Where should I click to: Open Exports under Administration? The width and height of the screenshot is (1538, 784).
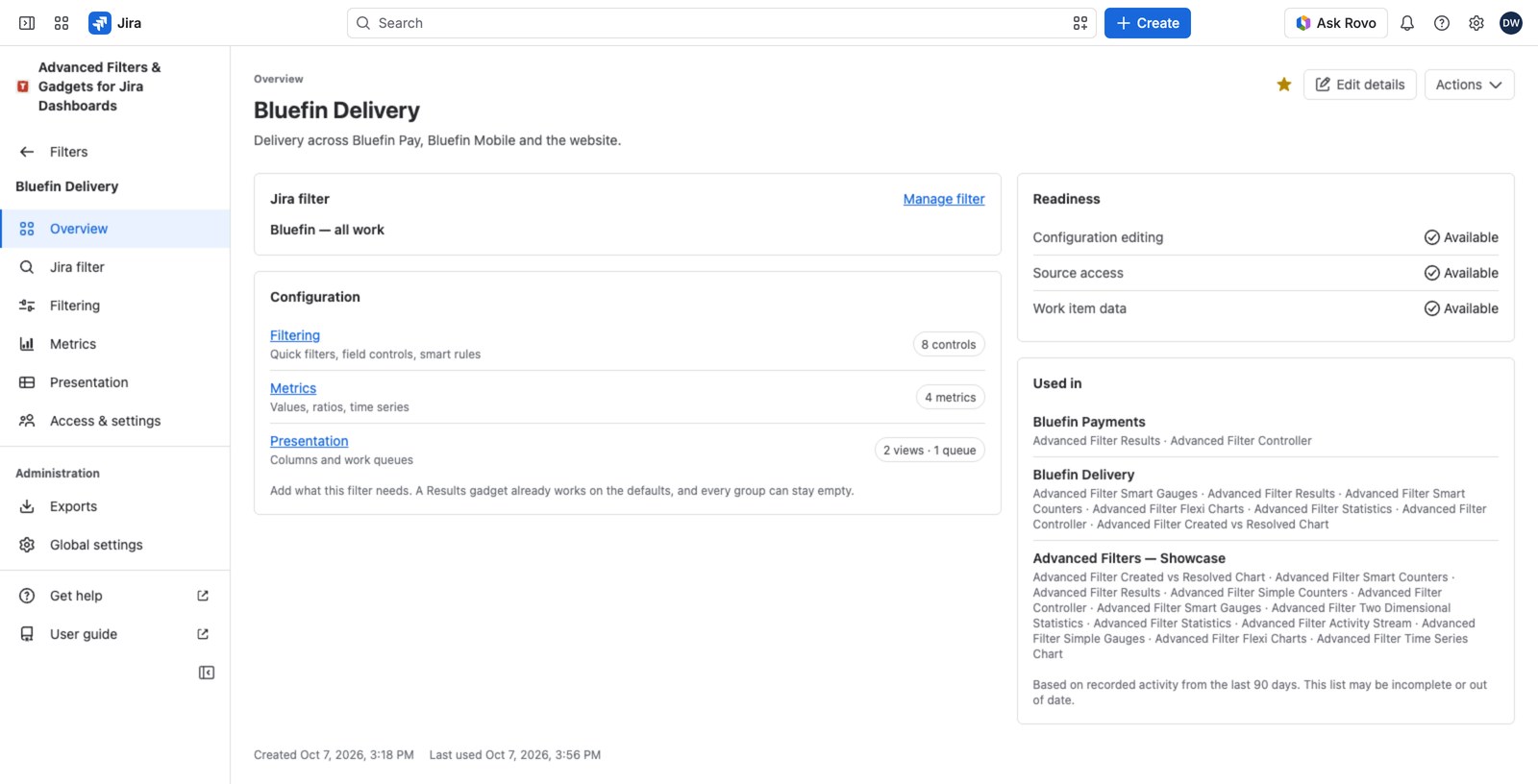115,506
